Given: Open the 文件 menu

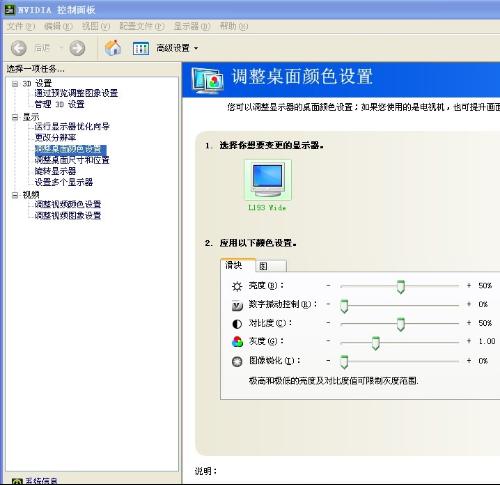Looking at the screenshot, I should [x=21, y=26].
